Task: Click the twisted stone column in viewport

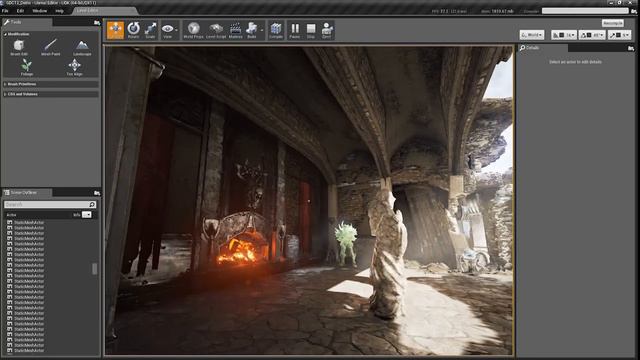Action: point(387,255)
